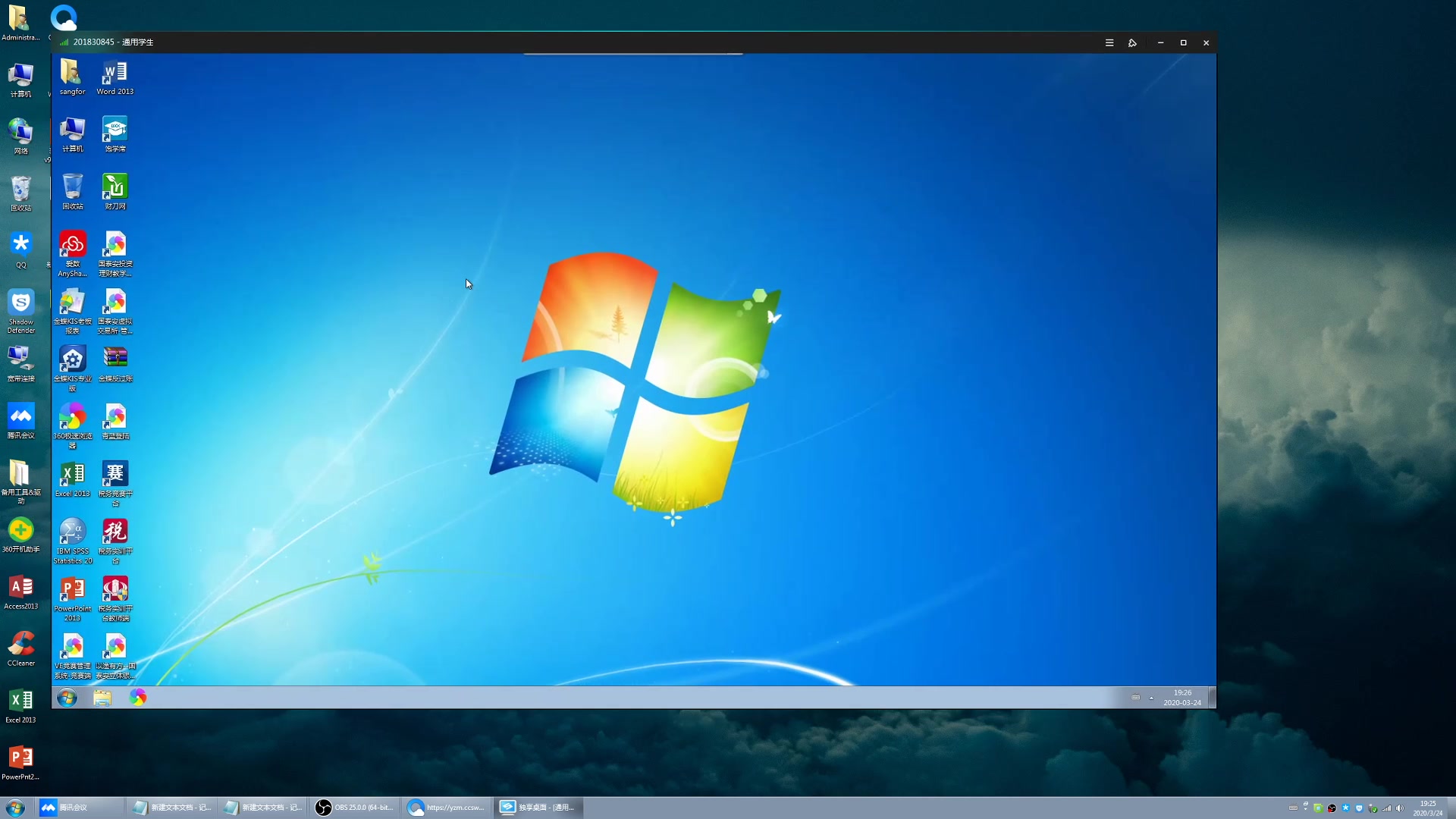Click the host taskbar clock 19:25
The width and height of the screenshot is (1456, 819).
(1428, 808)
